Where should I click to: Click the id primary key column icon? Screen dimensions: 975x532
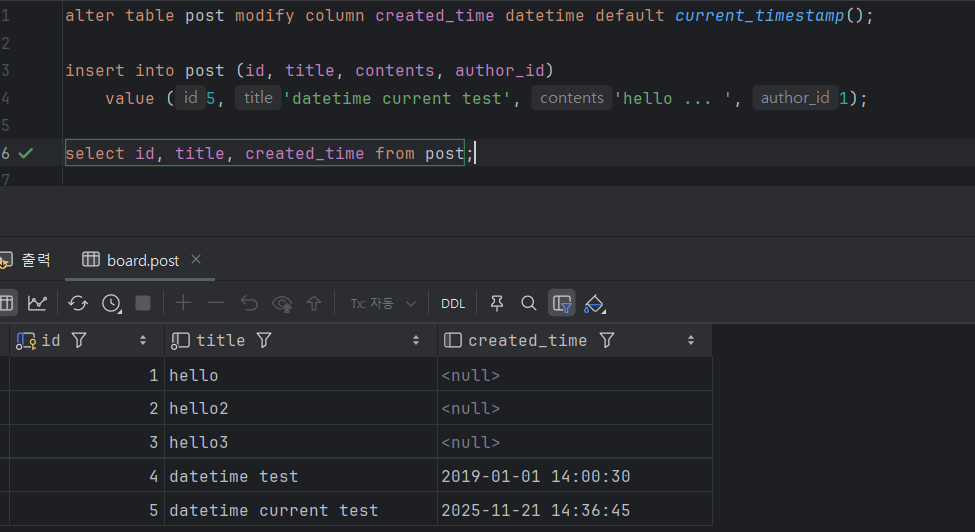pos(25,341)
